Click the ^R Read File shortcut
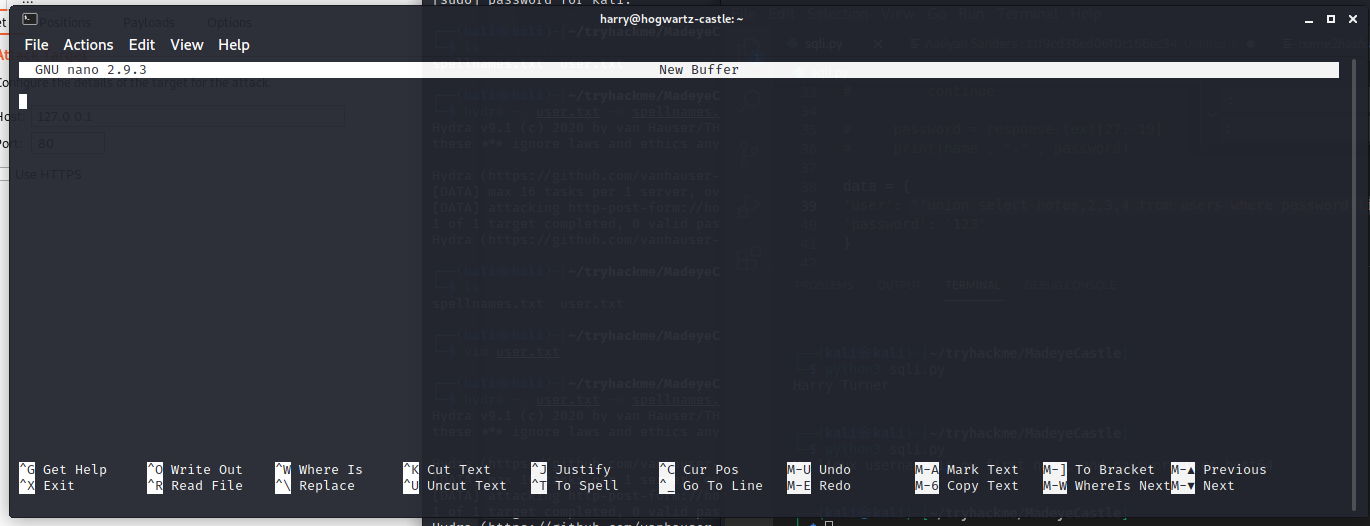 pos(195,486)
